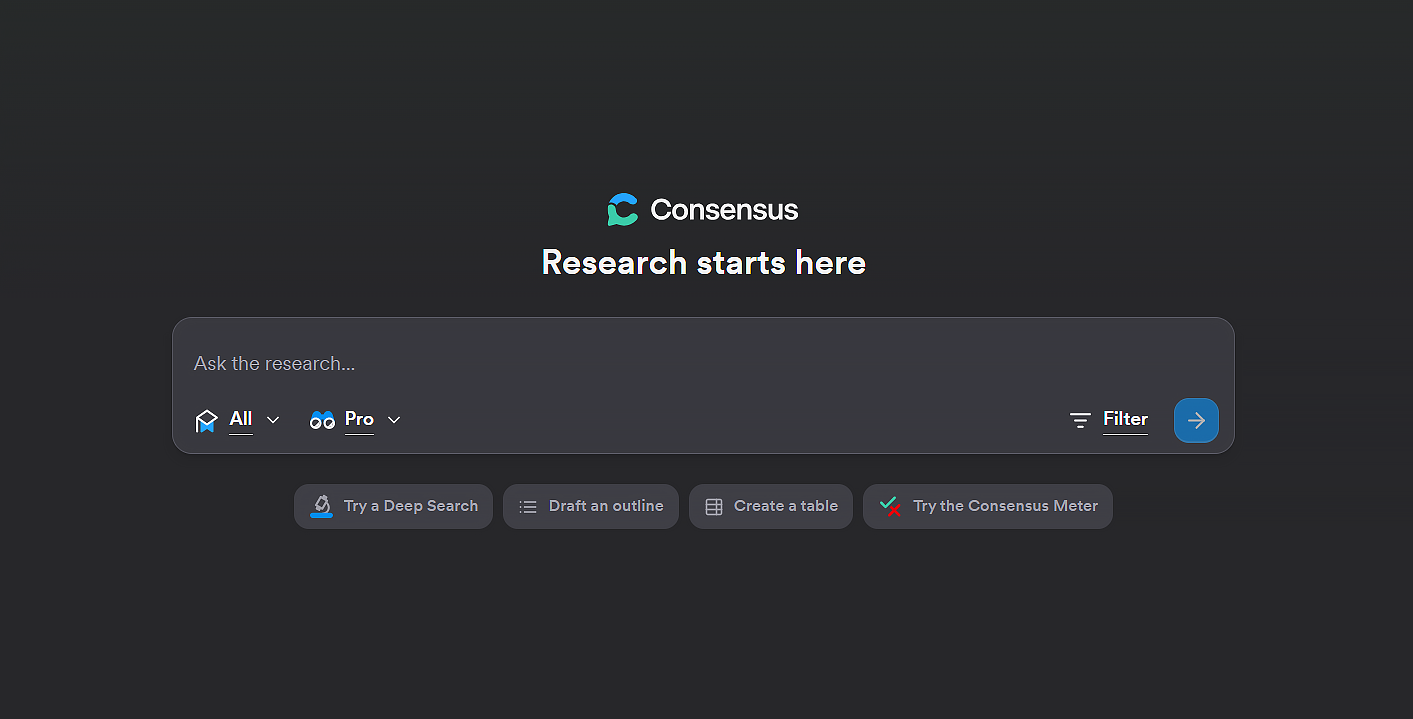Launch Try the Consensus Meter

pos(1005,506)
